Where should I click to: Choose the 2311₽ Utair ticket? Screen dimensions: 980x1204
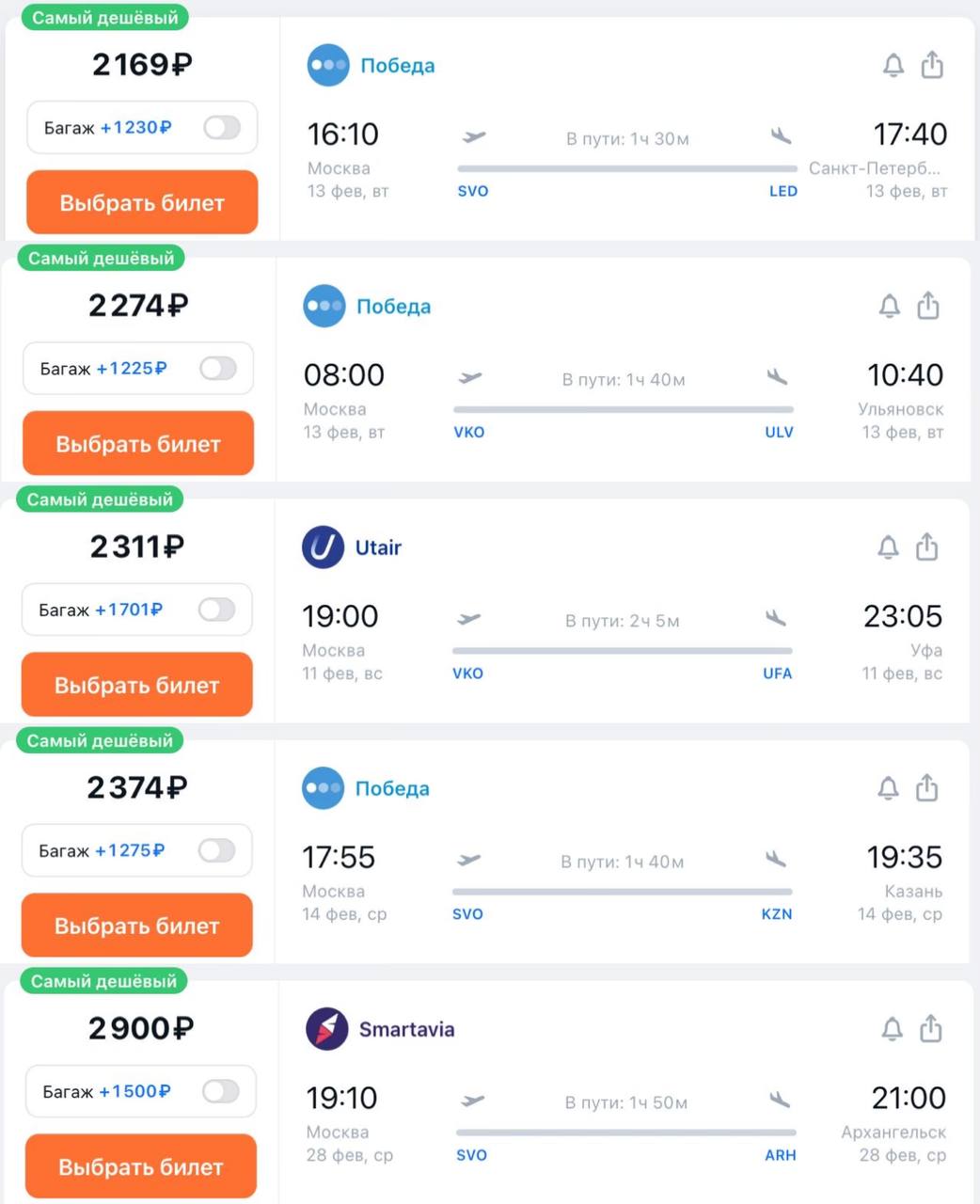[137, 685]
